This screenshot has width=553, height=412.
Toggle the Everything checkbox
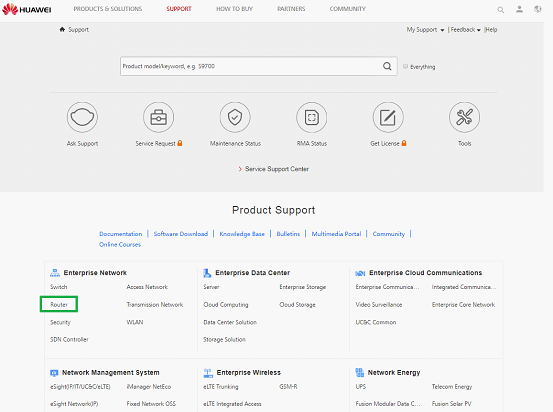pos(405,66)
